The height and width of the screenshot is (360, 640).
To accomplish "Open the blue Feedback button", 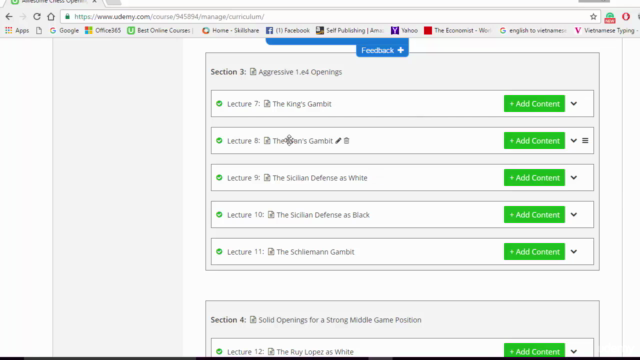I will pos(382,50).
